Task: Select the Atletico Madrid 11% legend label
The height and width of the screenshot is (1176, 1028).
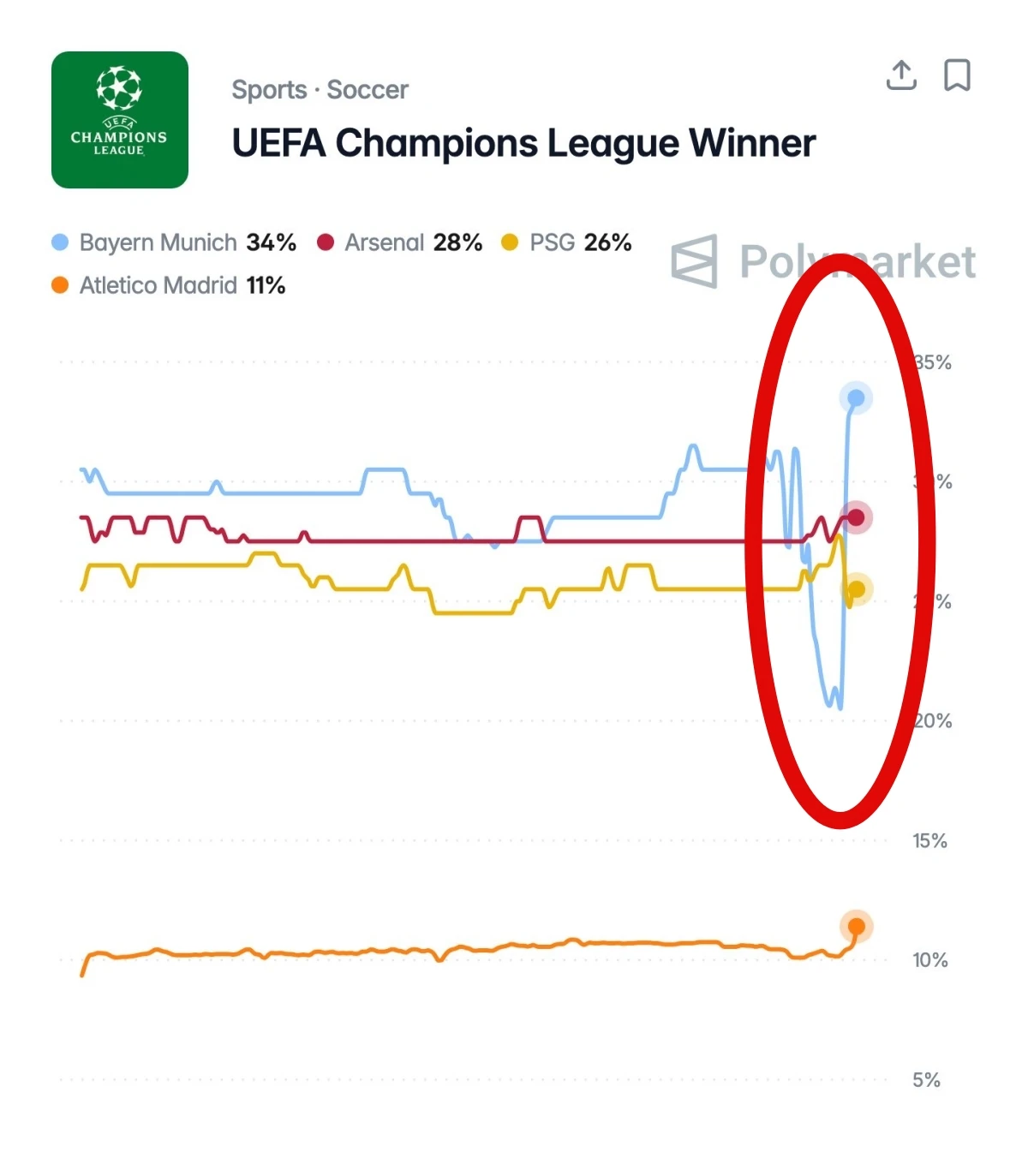Action: 182,285
